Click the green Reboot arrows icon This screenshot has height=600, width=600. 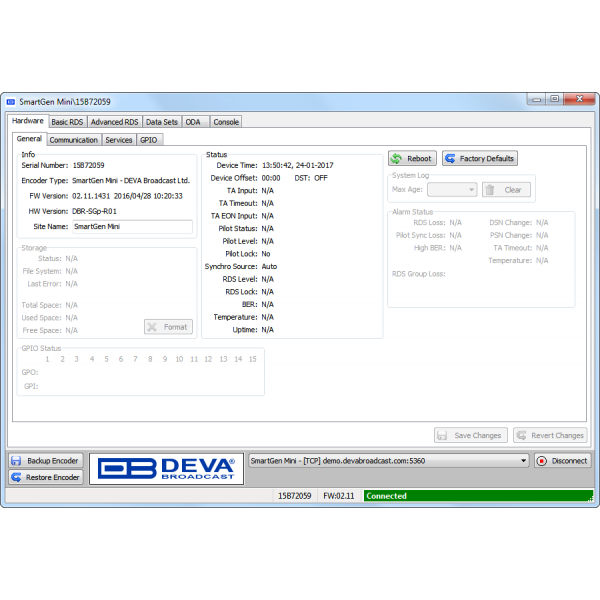click(x=397, y=158)
